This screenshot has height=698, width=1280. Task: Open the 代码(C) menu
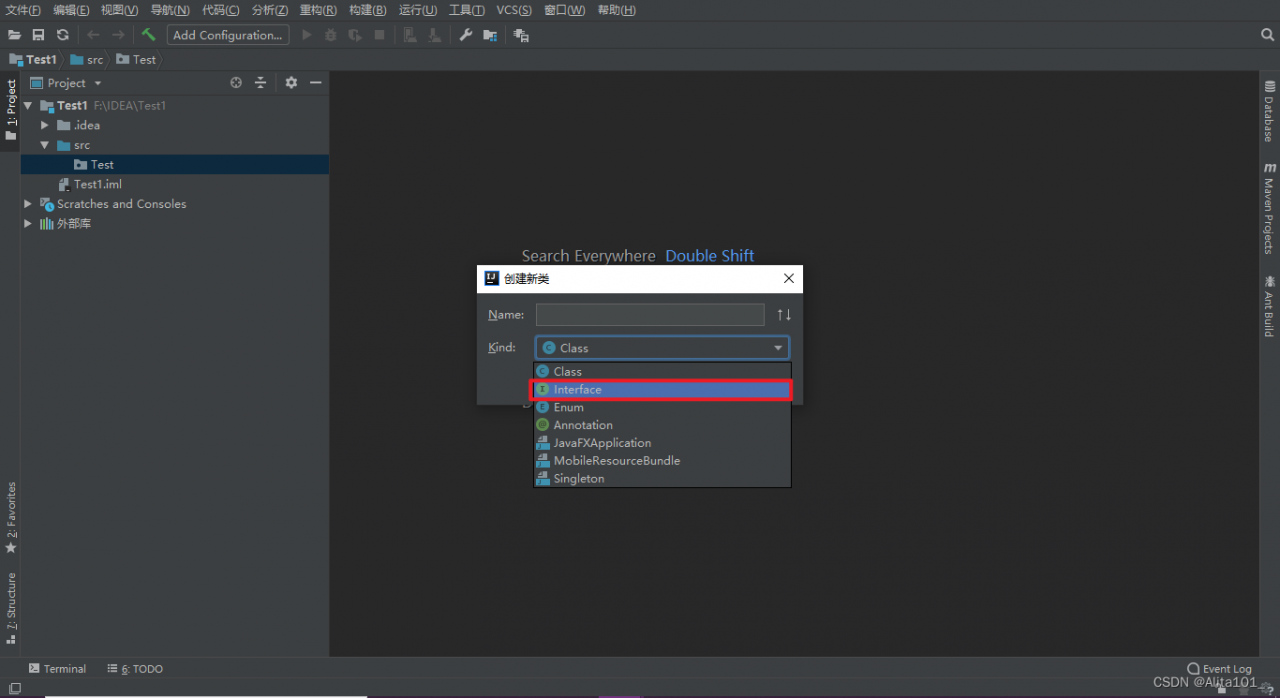[221, 10]
